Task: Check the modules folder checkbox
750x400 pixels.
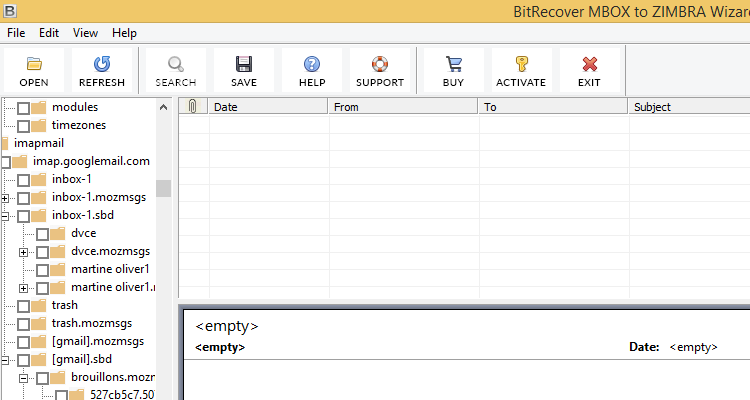Action: [23, 108]
